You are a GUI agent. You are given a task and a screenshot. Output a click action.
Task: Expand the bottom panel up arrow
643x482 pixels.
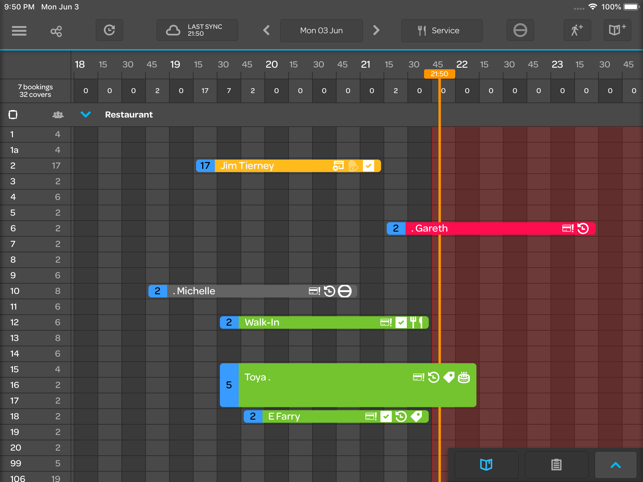tap(616, 464)
